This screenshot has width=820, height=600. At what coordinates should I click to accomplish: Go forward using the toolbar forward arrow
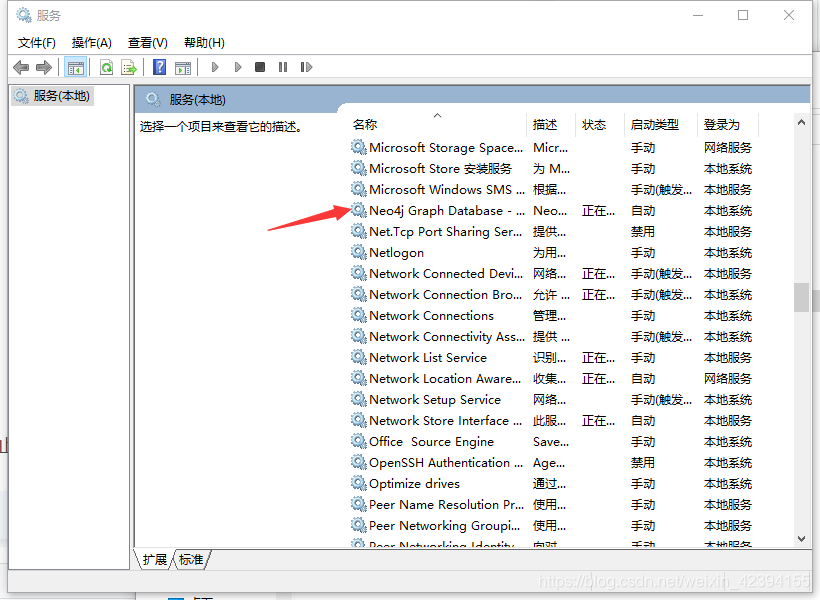pos(44,67)
